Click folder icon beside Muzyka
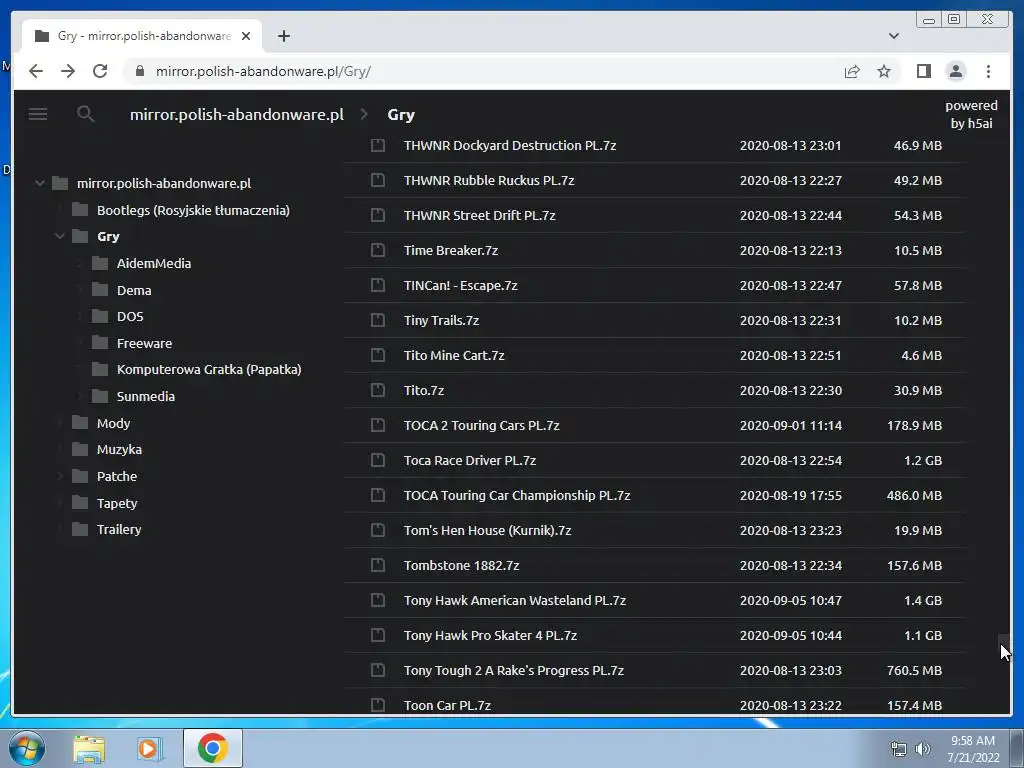The width and height of the screenshot is (1024, 768). tap(80, 449)
